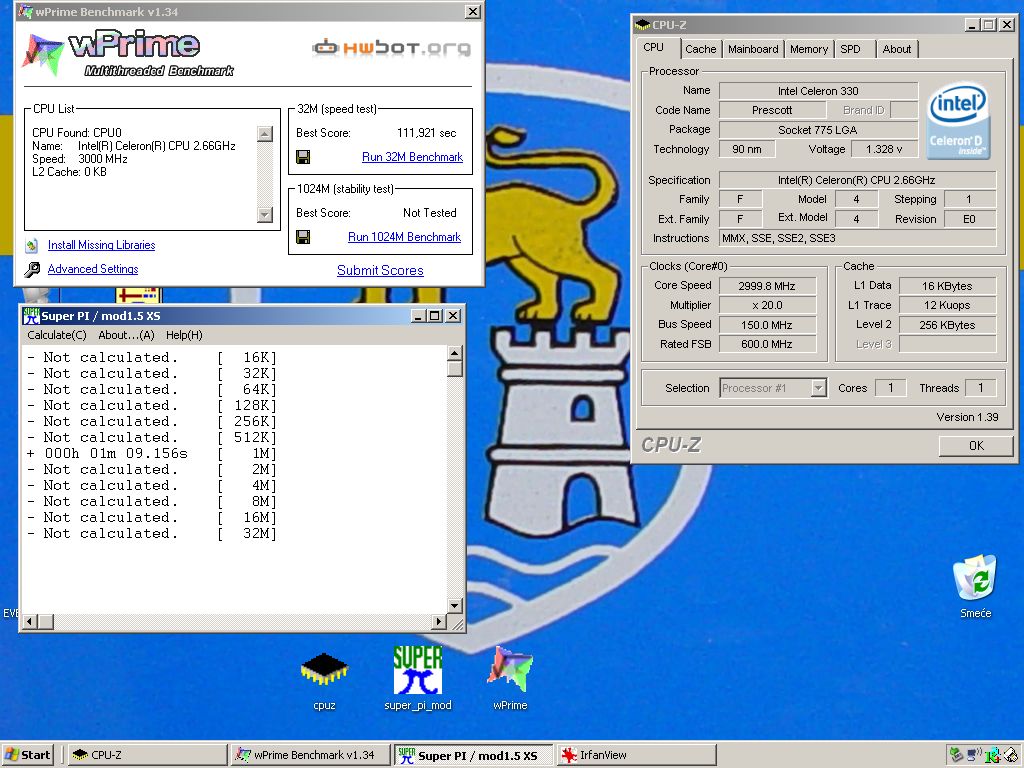Screen dimensions: 1024x768
Task: Click the save icon beside Run 1024M Benchmark
Action: click(303, 237)
